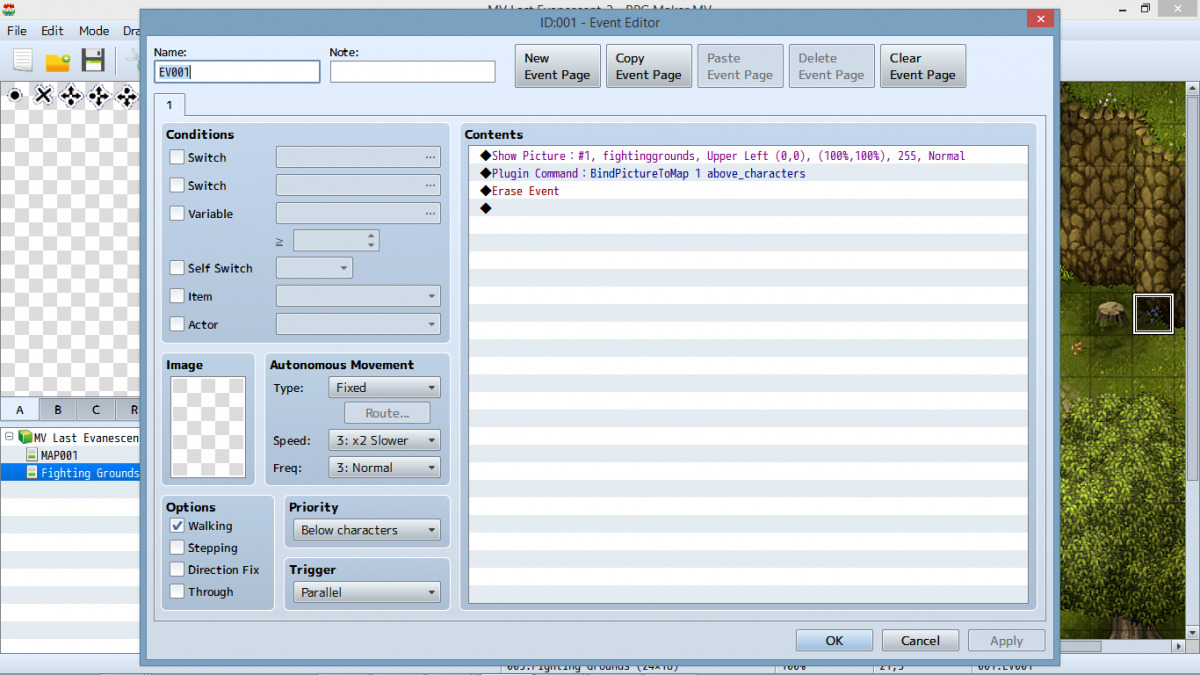Screen dimensions: 1200x675
Task: Enable the Self Switch condition checkbox
Action: point(177,268)
